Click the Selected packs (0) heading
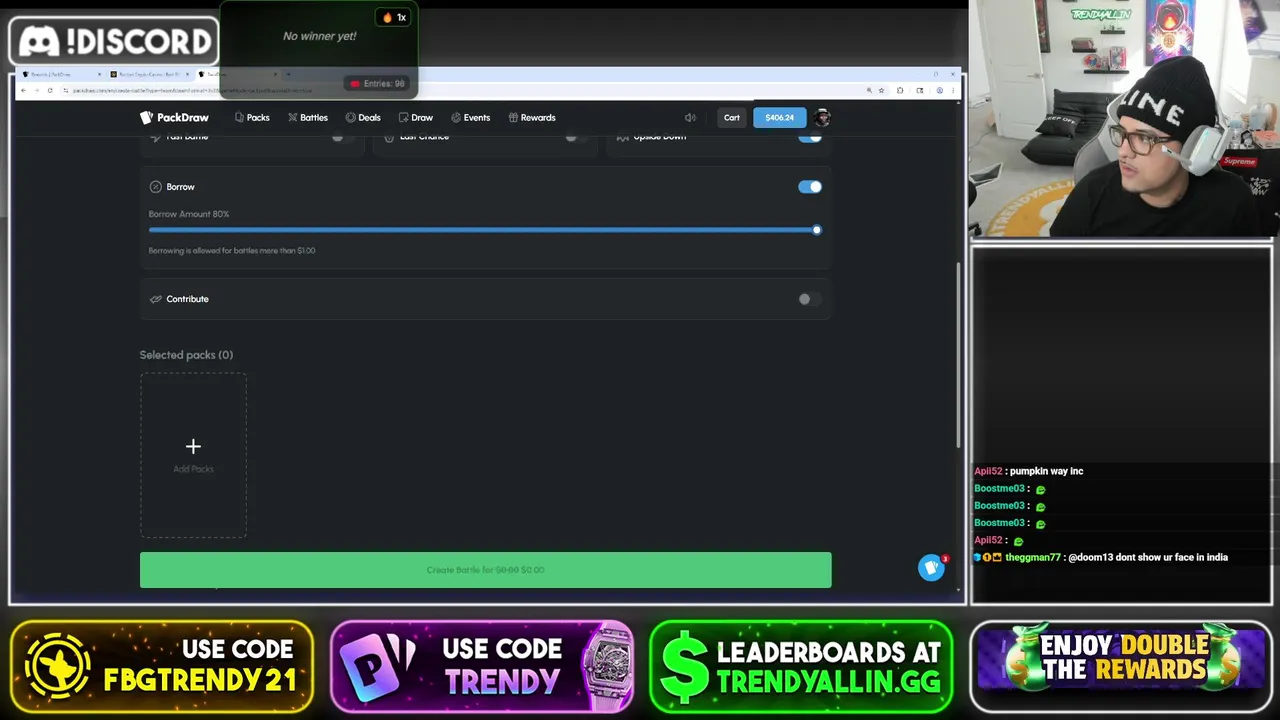Screen dimensions: 1280x720 click(186, 355)
